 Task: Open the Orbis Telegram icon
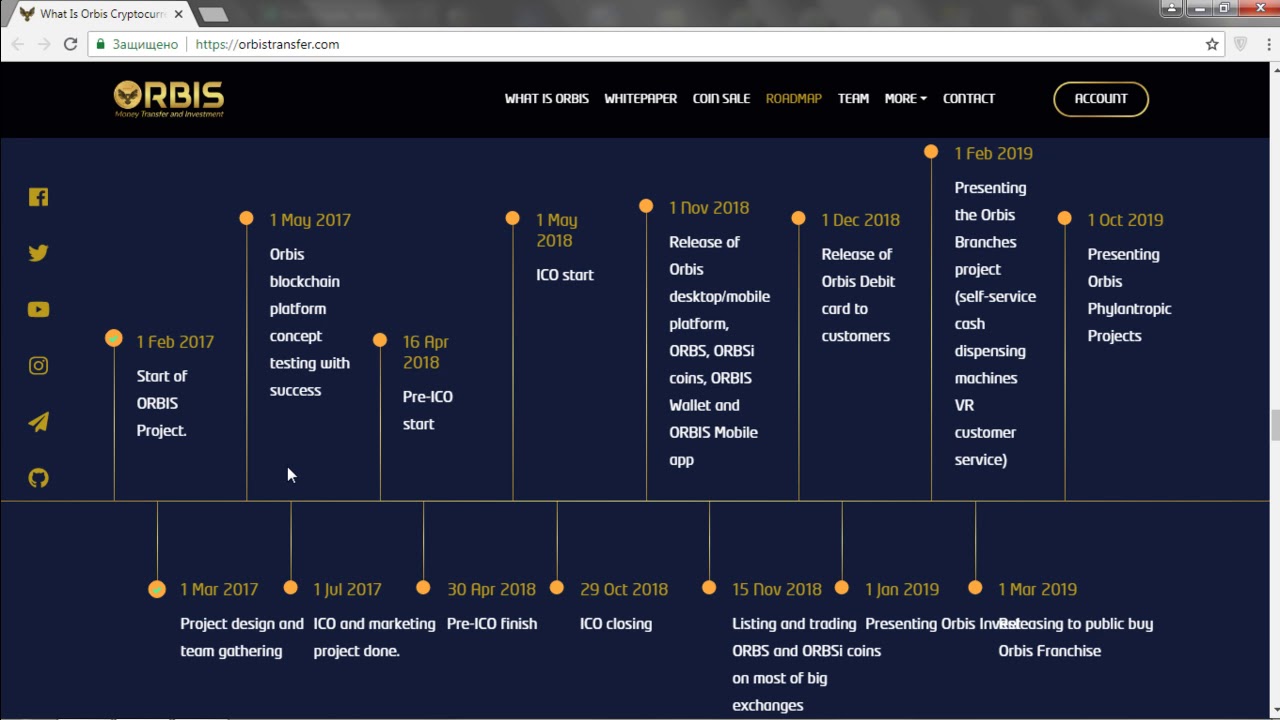[38, 422]
